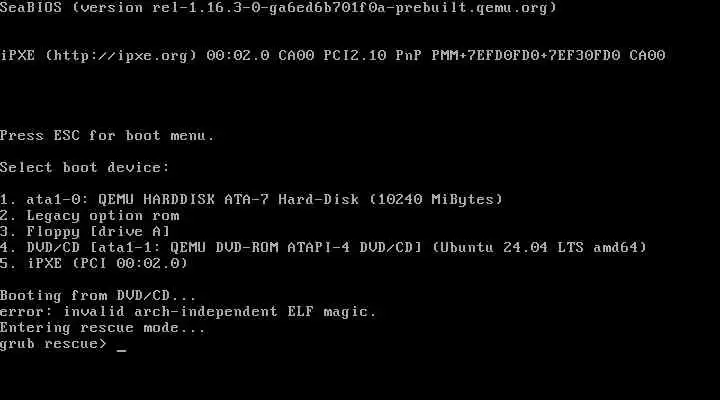This screenshot has width=720, height=400.
Task: Click the grub rescue> prompt
Action: tap(53, 344)
